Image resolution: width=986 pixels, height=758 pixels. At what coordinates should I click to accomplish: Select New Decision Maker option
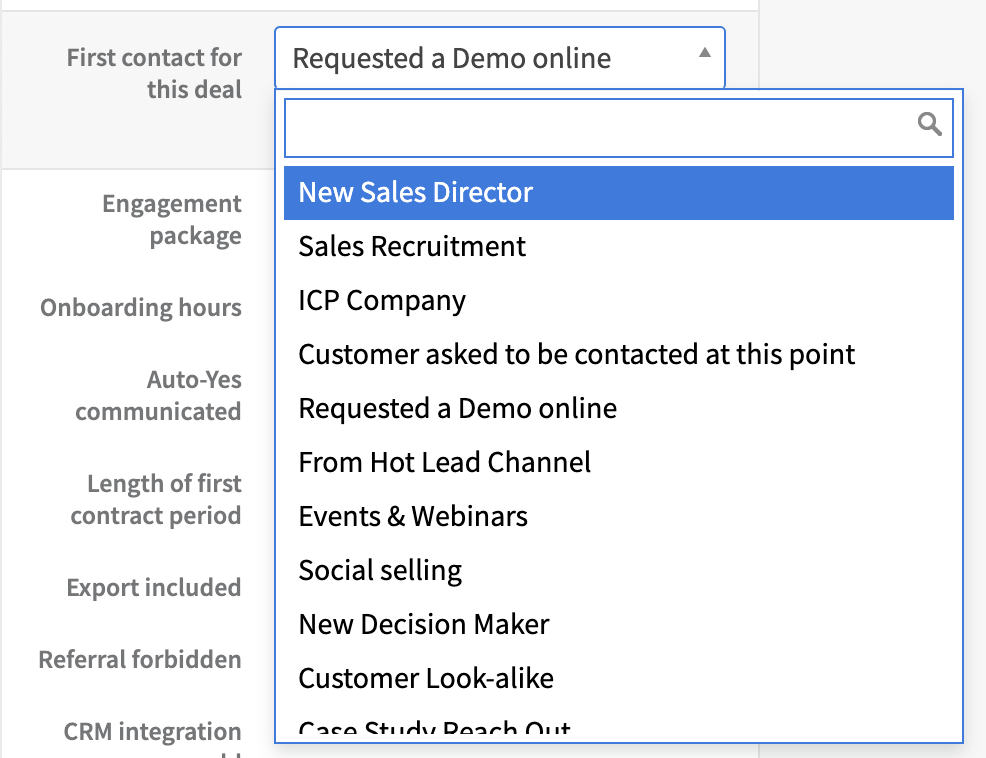424,625
